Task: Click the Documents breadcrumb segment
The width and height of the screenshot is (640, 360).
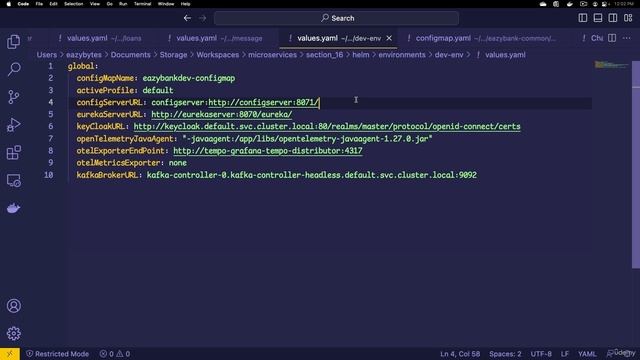Action: pyautogui.click(x=130, y=55)
